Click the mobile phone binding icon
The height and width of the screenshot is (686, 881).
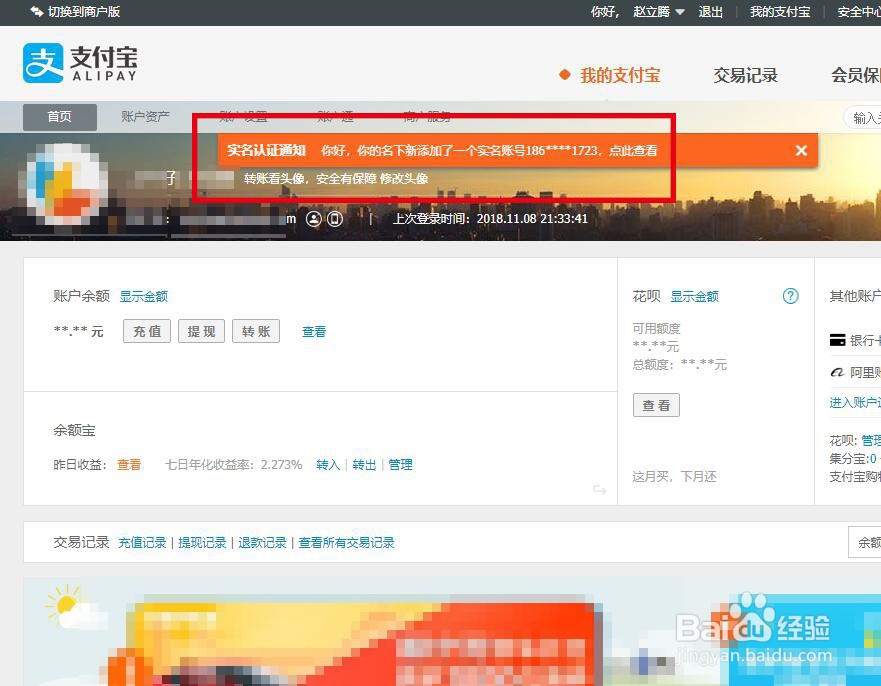point(335,219)
